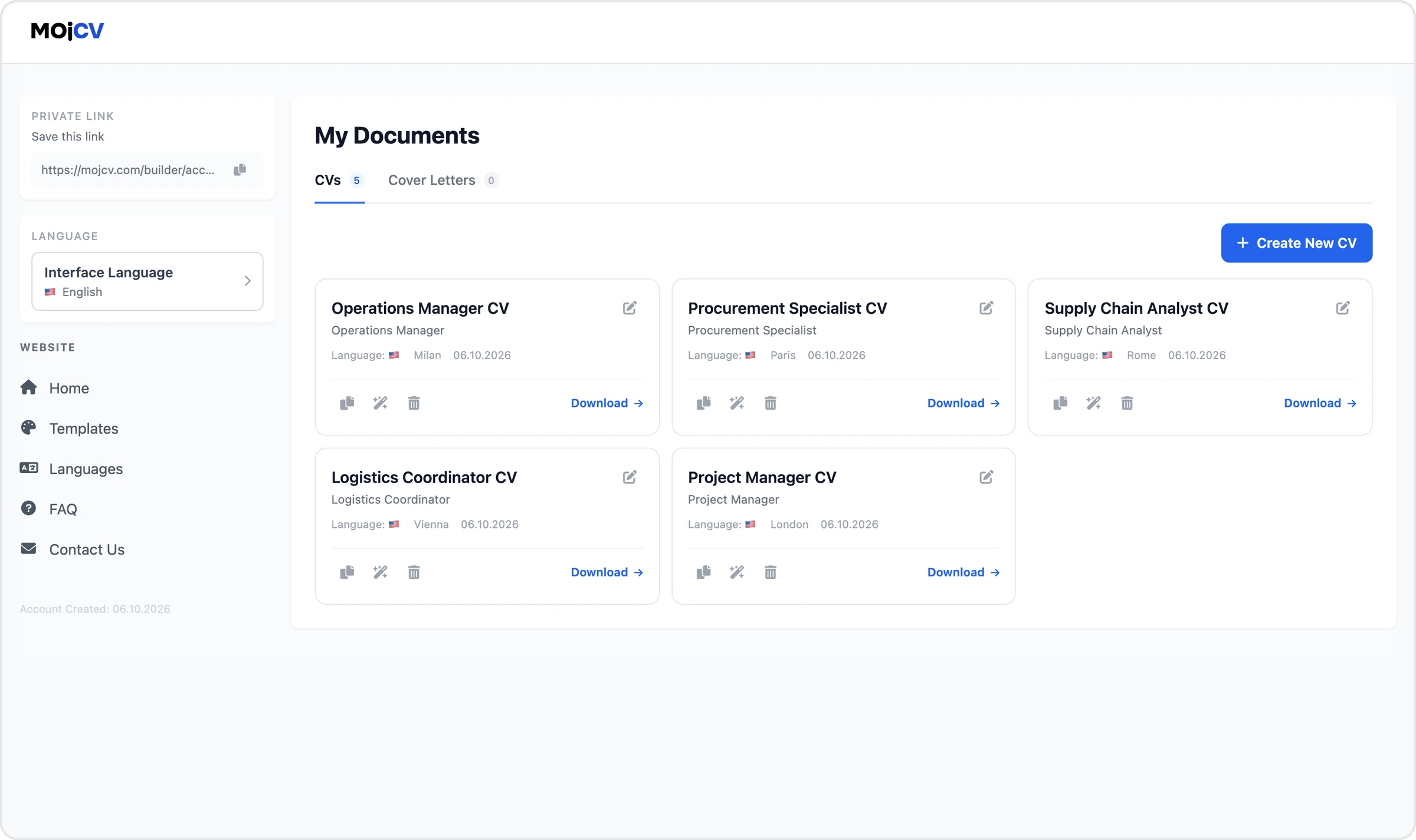
Task: Rename Procurement Specialist CV with its edit icon
Action: pos(986,308)
